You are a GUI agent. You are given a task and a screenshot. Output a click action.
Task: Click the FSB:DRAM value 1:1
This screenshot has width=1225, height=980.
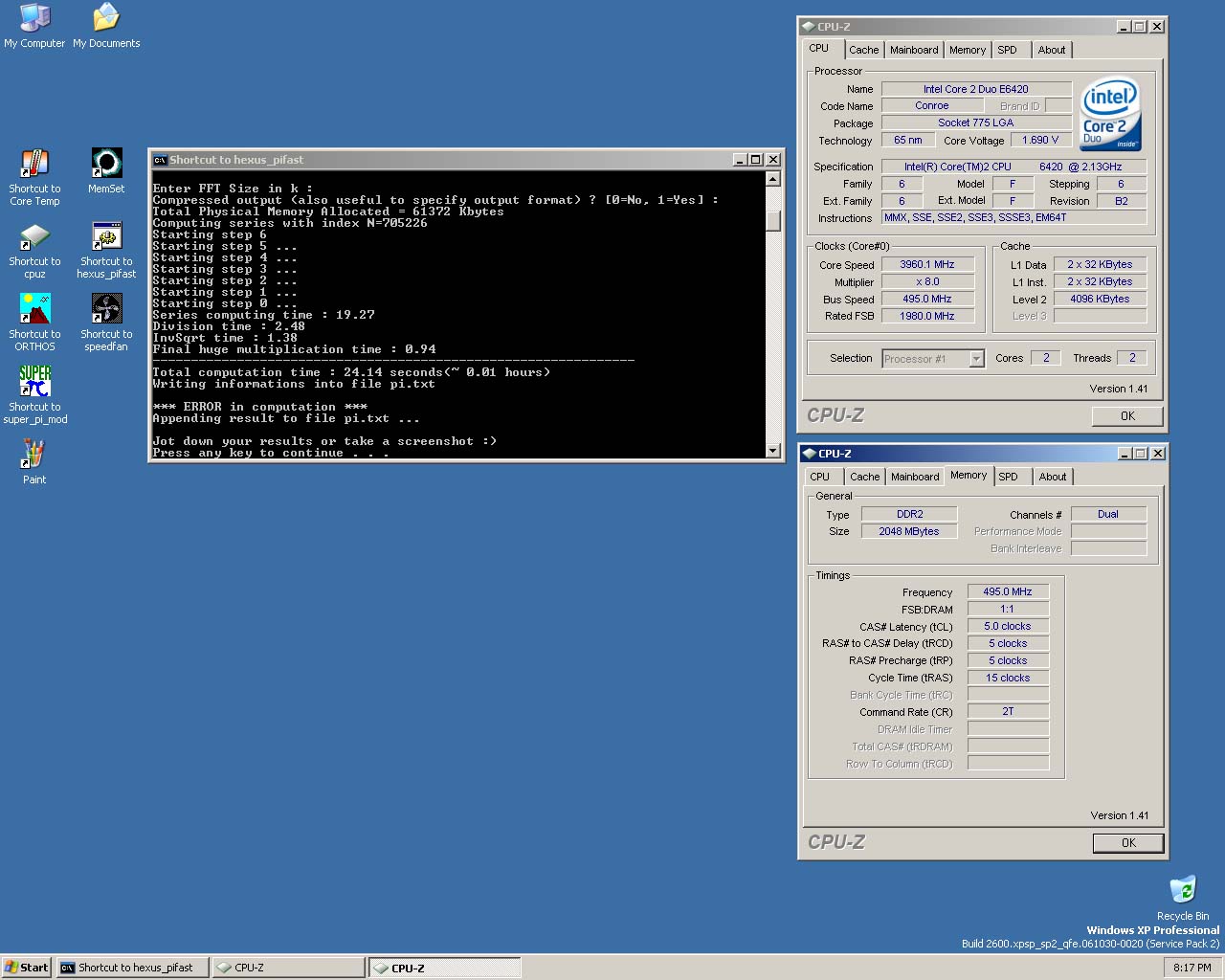[1008, 609]
